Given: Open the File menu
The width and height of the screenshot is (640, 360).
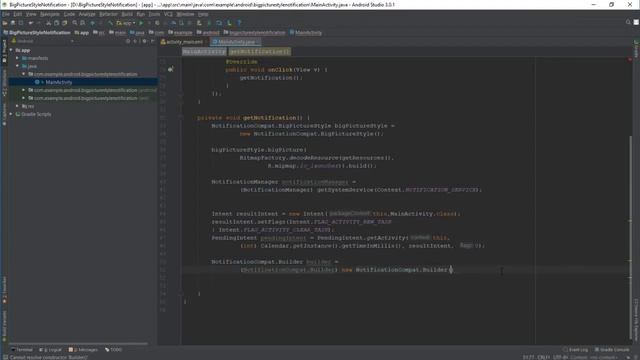Looking at the screenshot, I should (x=6, y=14).
